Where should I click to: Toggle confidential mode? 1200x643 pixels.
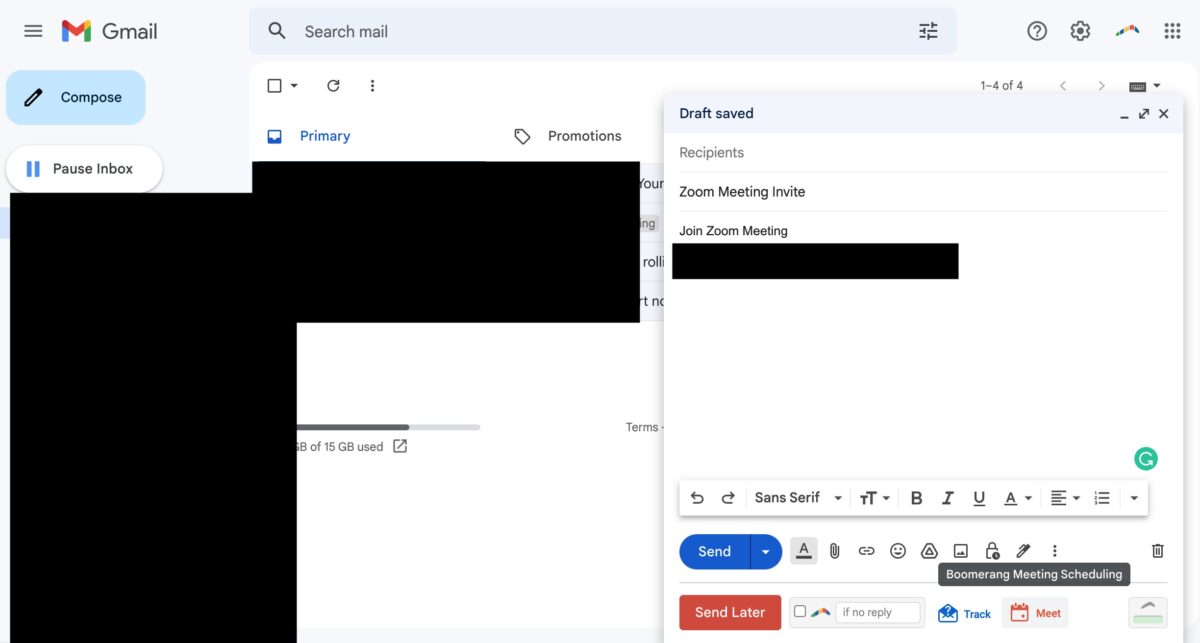tap(992, 551)
